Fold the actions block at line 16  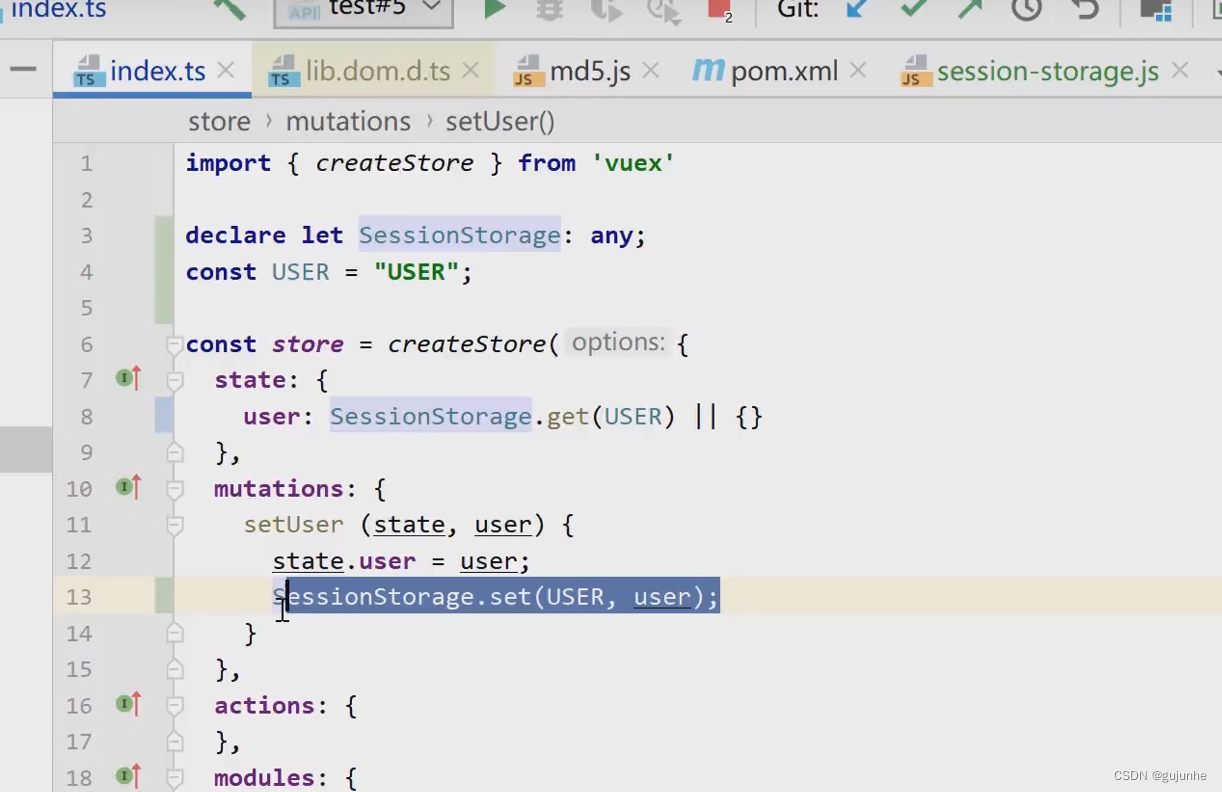(x=175, y=706)
